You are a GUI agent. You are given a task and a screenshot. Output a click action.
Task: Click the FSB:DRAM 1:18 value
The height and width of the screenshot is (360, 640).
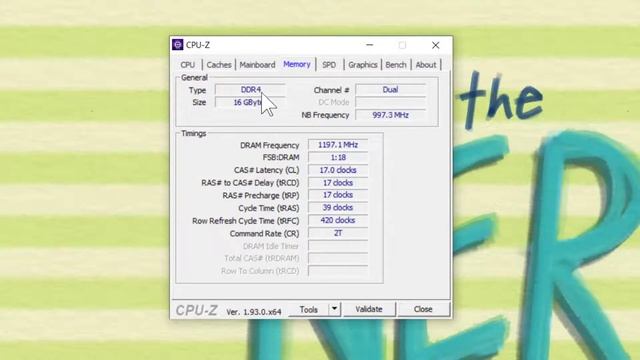338,158
